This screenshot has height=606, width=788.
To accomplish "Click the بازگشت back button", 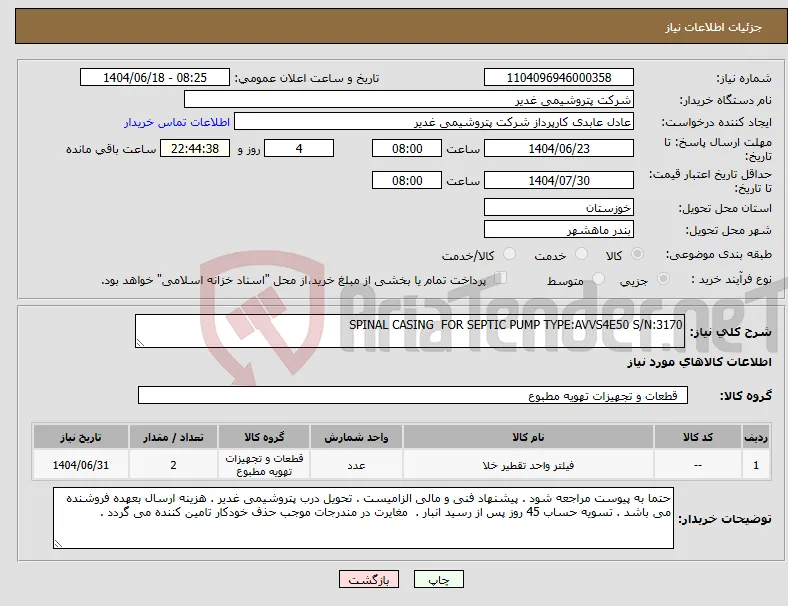I will 369,579.
